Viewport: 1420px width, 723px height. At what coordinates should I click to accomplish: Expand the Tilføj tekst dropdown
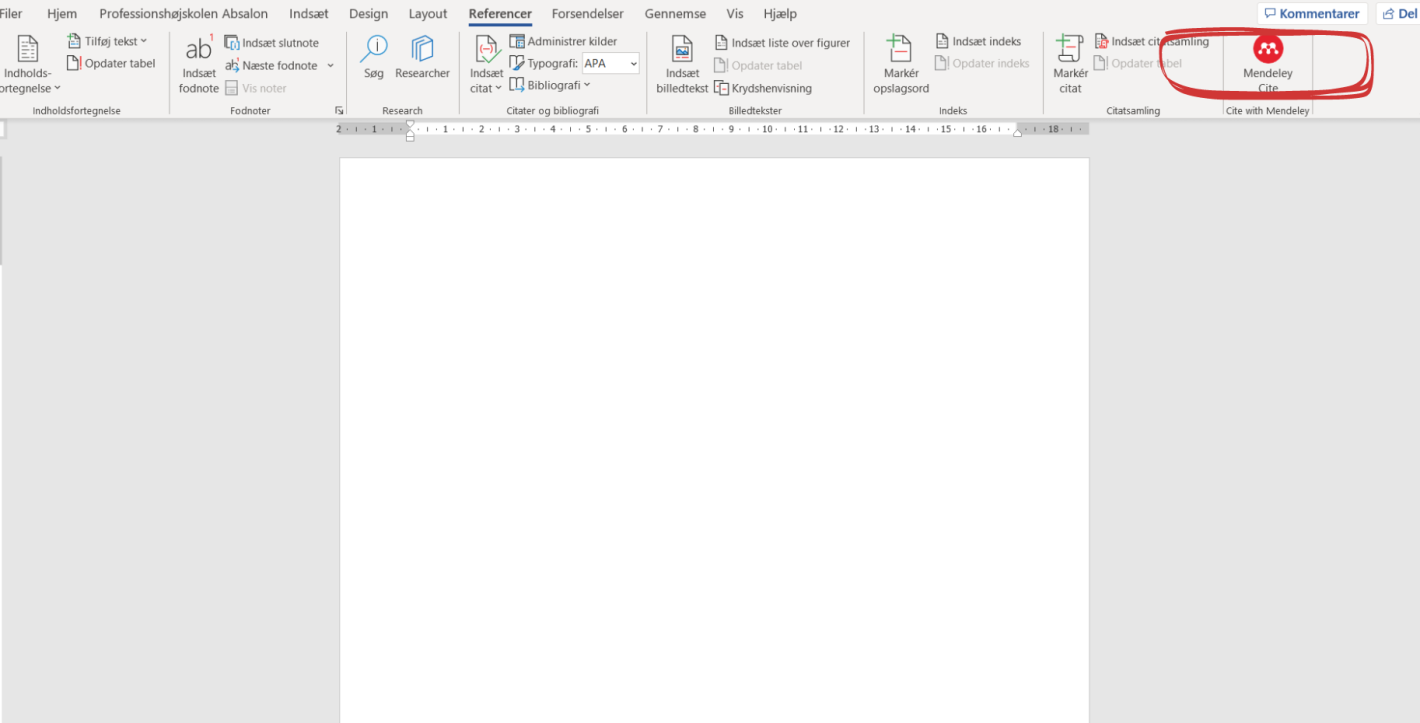107,41
